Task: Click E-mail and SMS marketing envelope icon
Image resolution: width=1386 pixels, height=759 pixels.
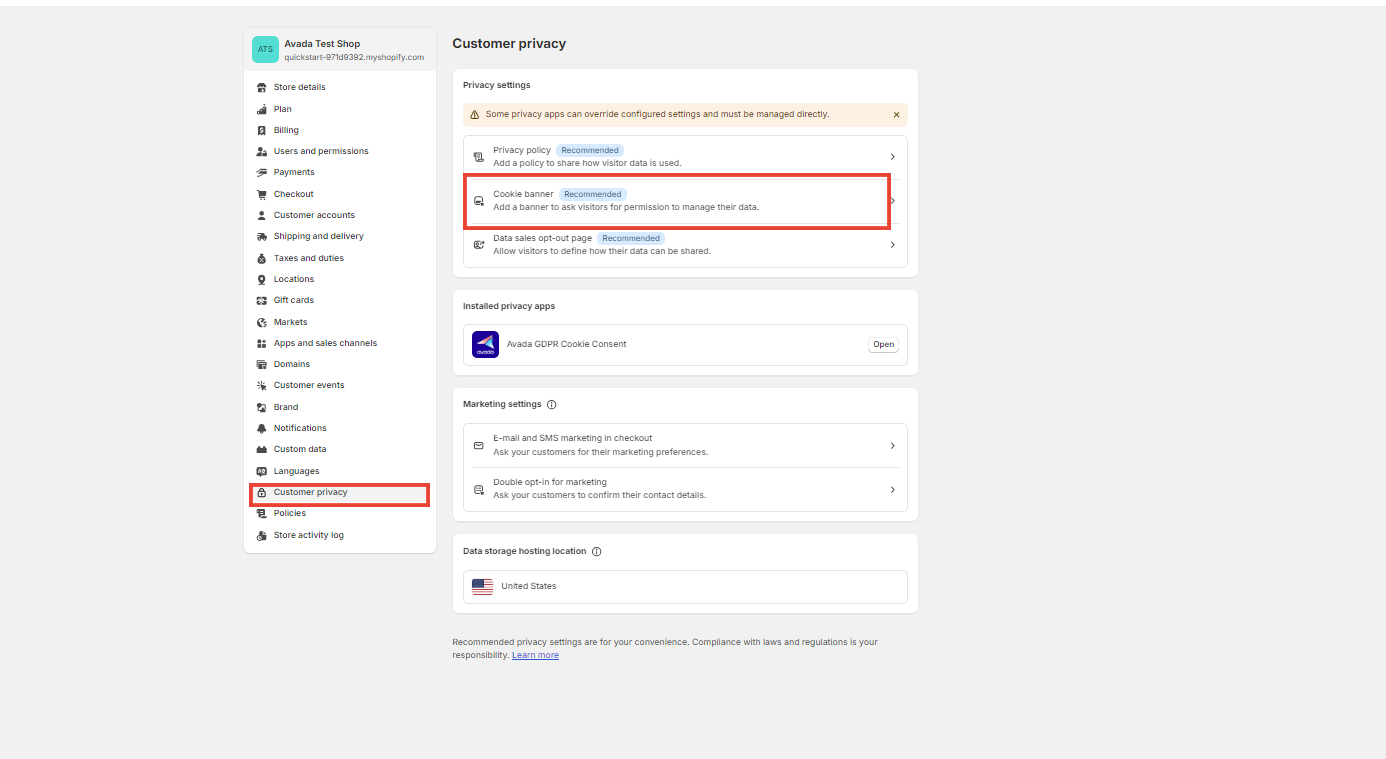Action: 479,446
